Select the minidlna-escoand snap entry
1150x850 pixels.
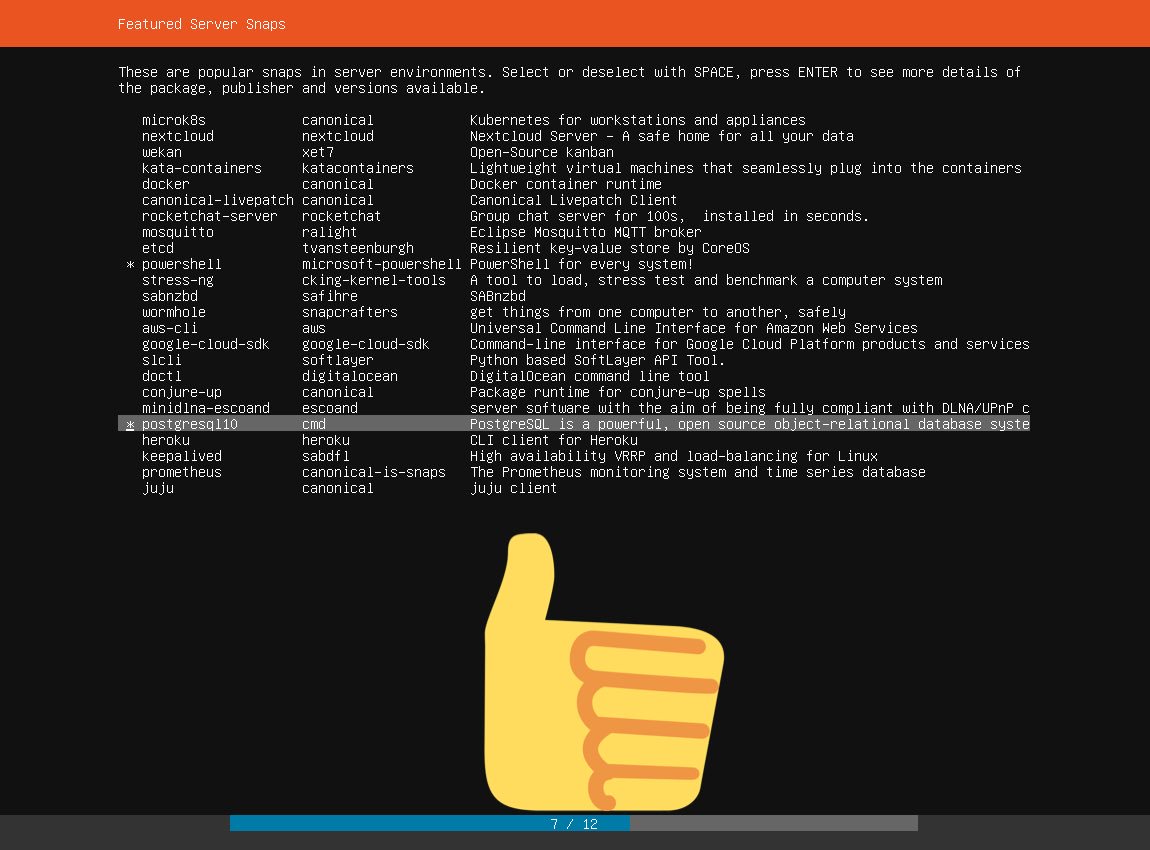click(x=574, y=408)
